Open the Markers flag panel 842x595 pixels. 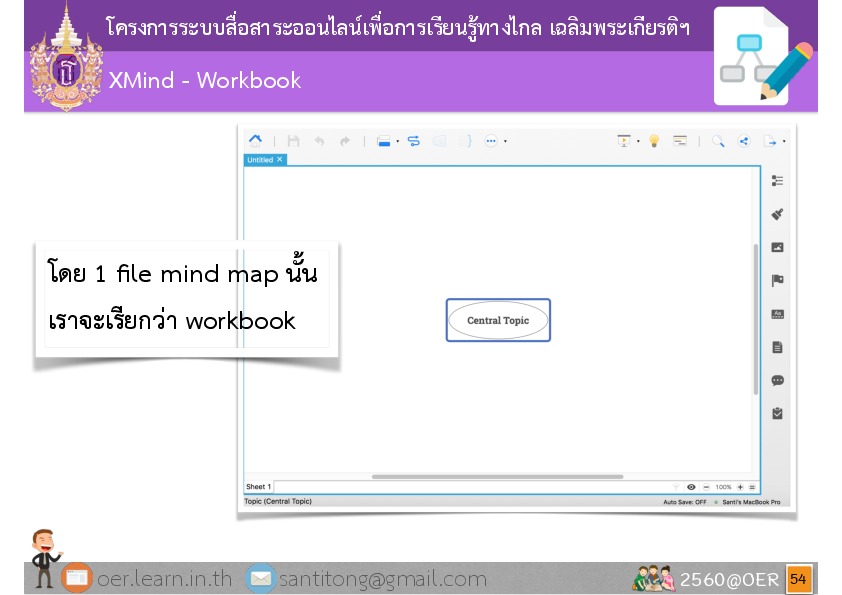(777, 281)
